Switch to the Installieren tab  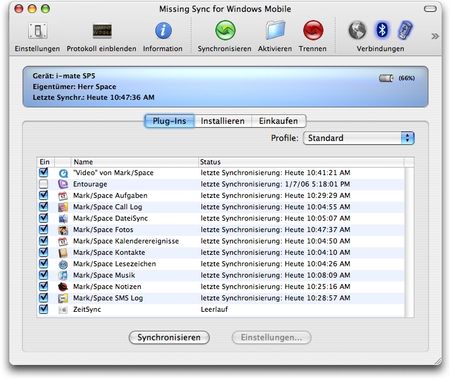(x=223, y=121)
